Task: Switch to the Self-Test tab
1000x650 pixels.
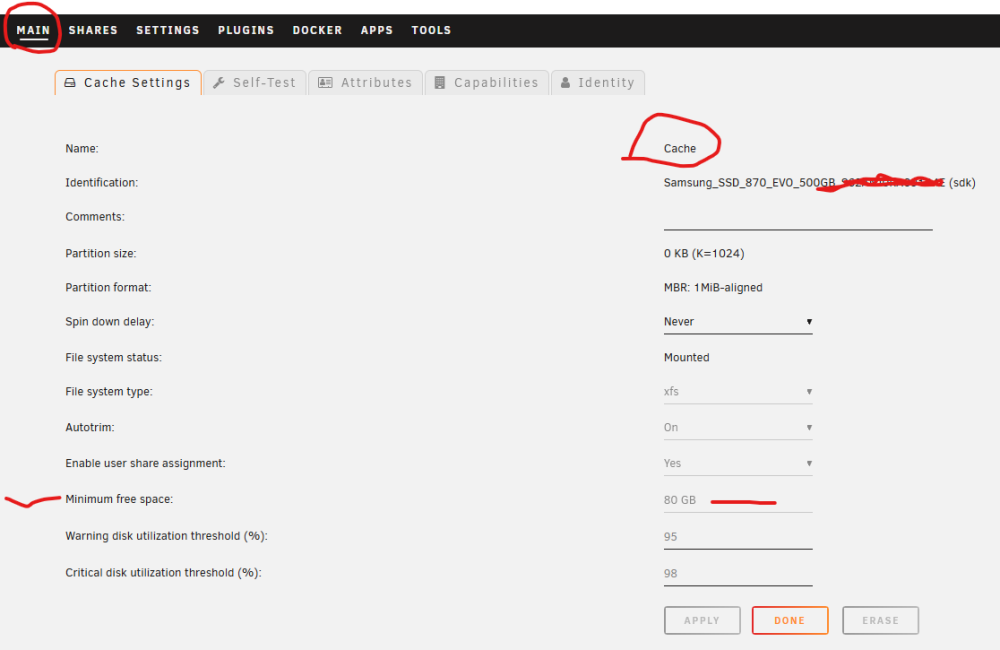Action: tap(255, 83)
